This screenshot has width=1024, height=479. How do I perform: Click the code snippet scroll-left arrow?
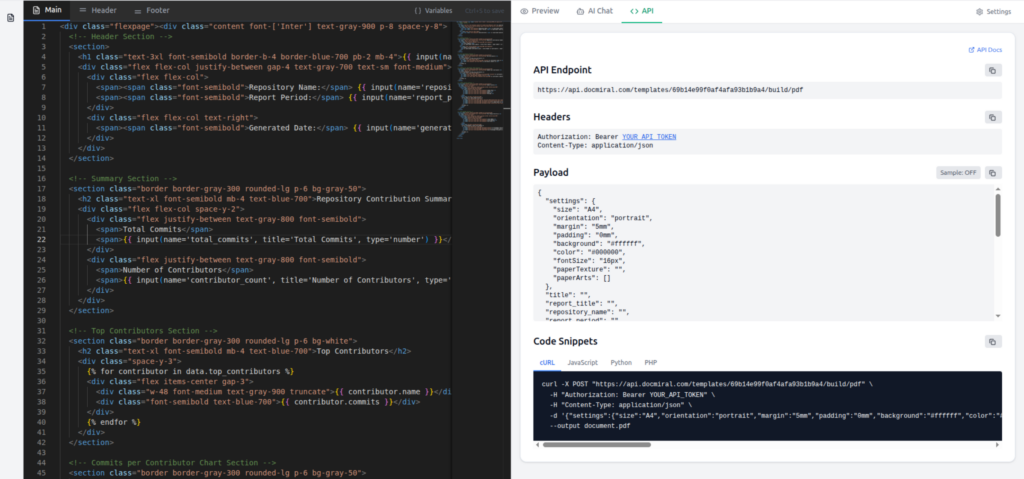tap(537, 444)
